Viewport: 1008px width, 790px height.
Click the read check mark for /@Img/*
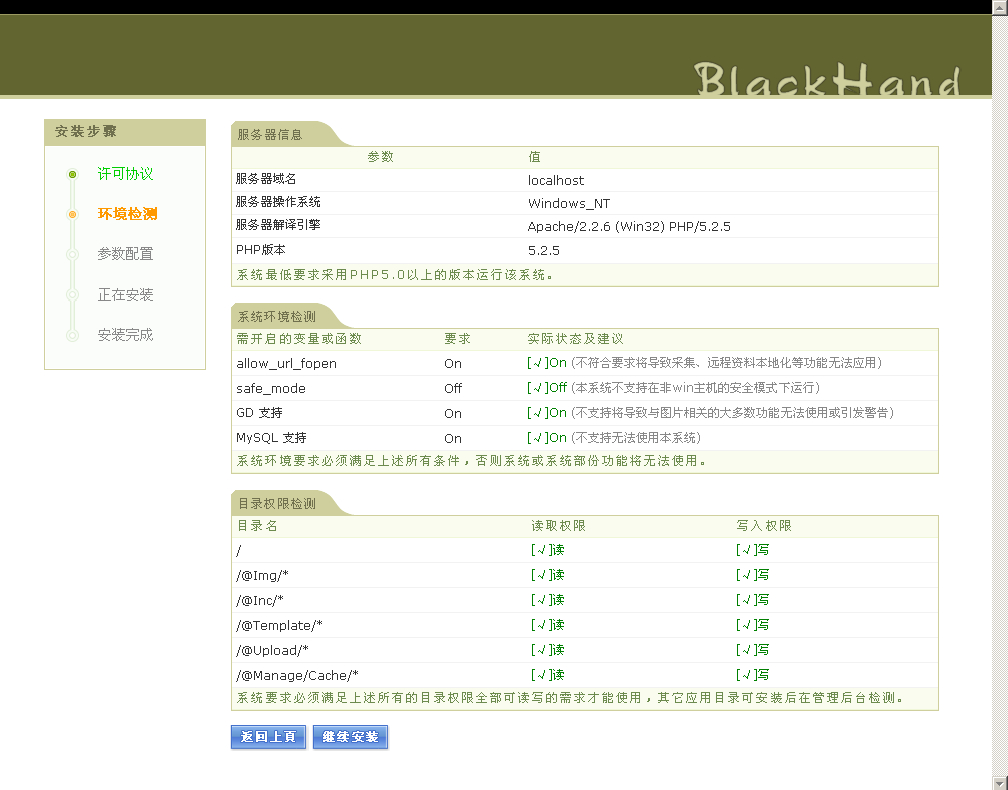tap(548, 575)
